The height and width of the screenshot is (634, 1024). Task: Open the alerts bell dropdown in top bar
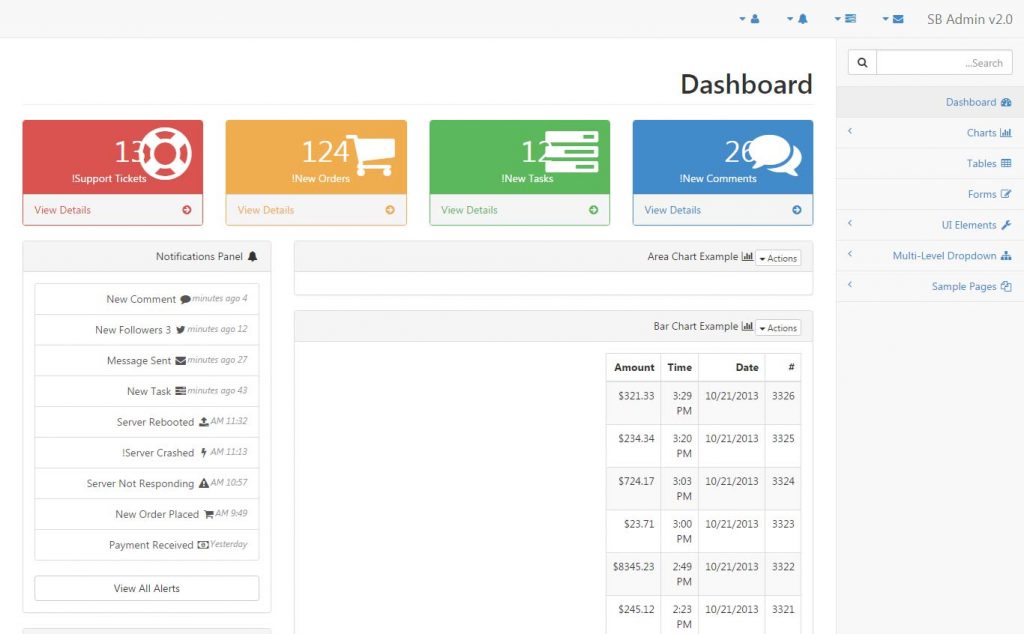[797, 19]
